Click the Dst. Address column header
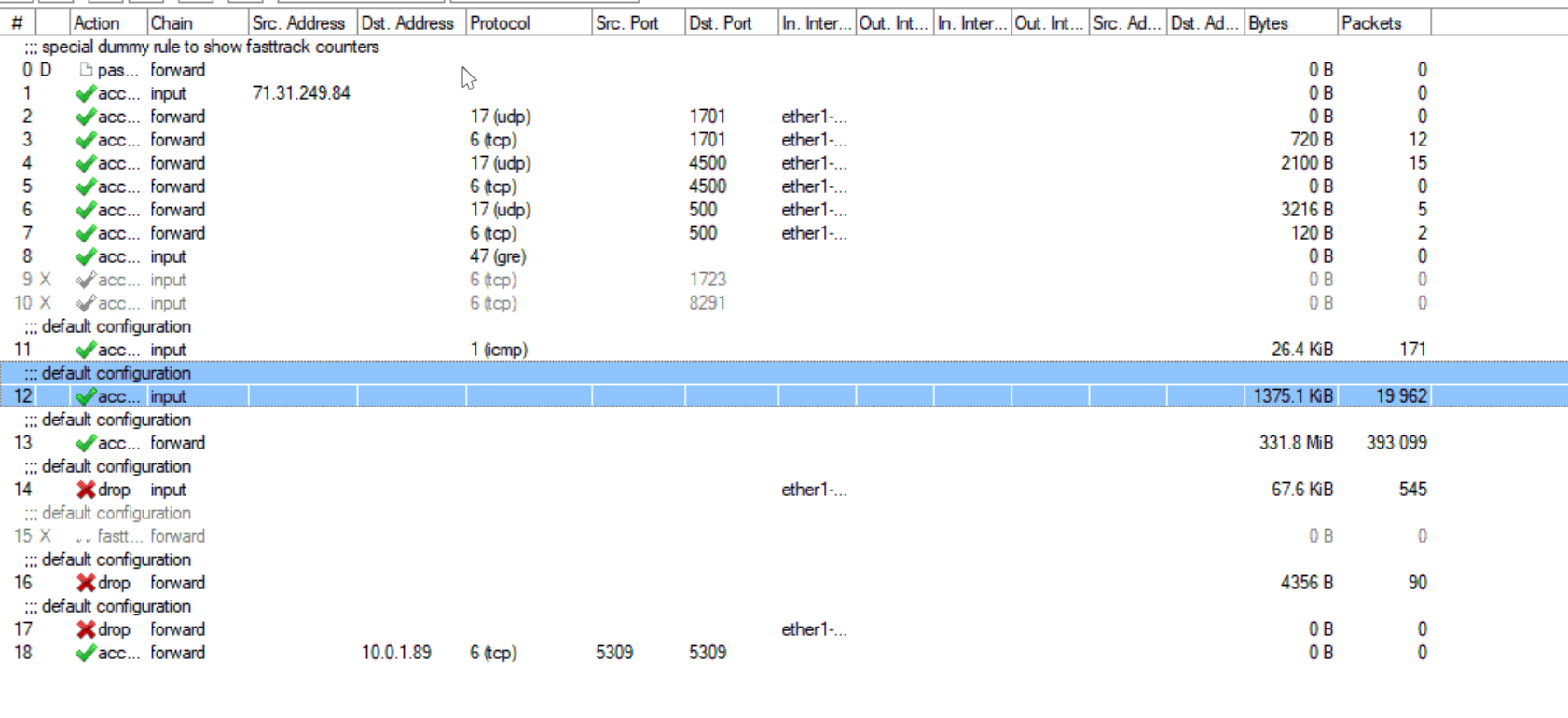 click(412, 23)
